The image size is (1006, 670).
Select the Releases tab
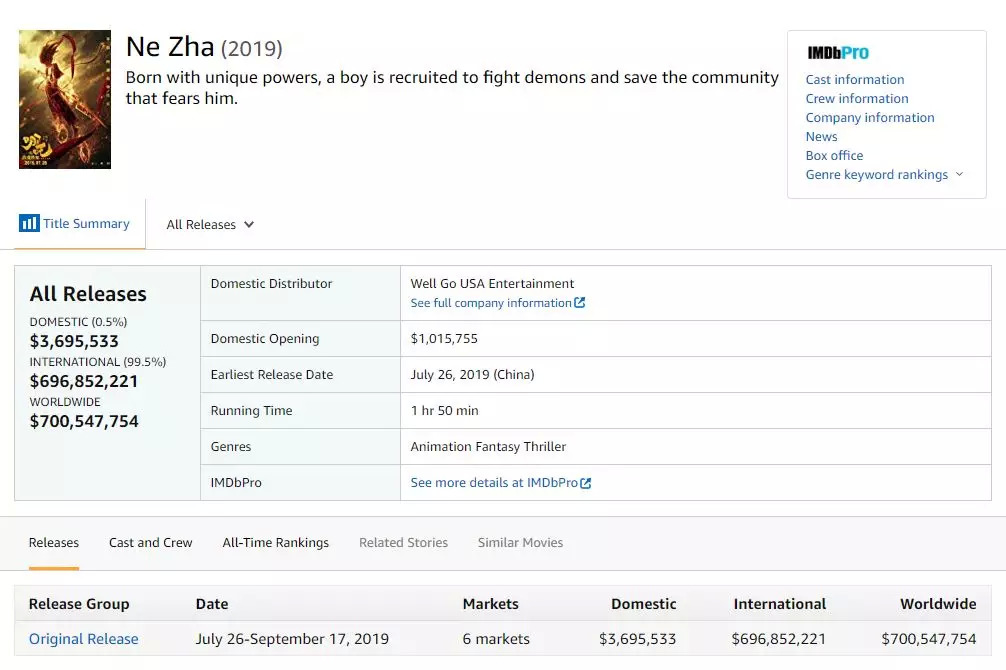pyautogui.click(x=54, y=543)
